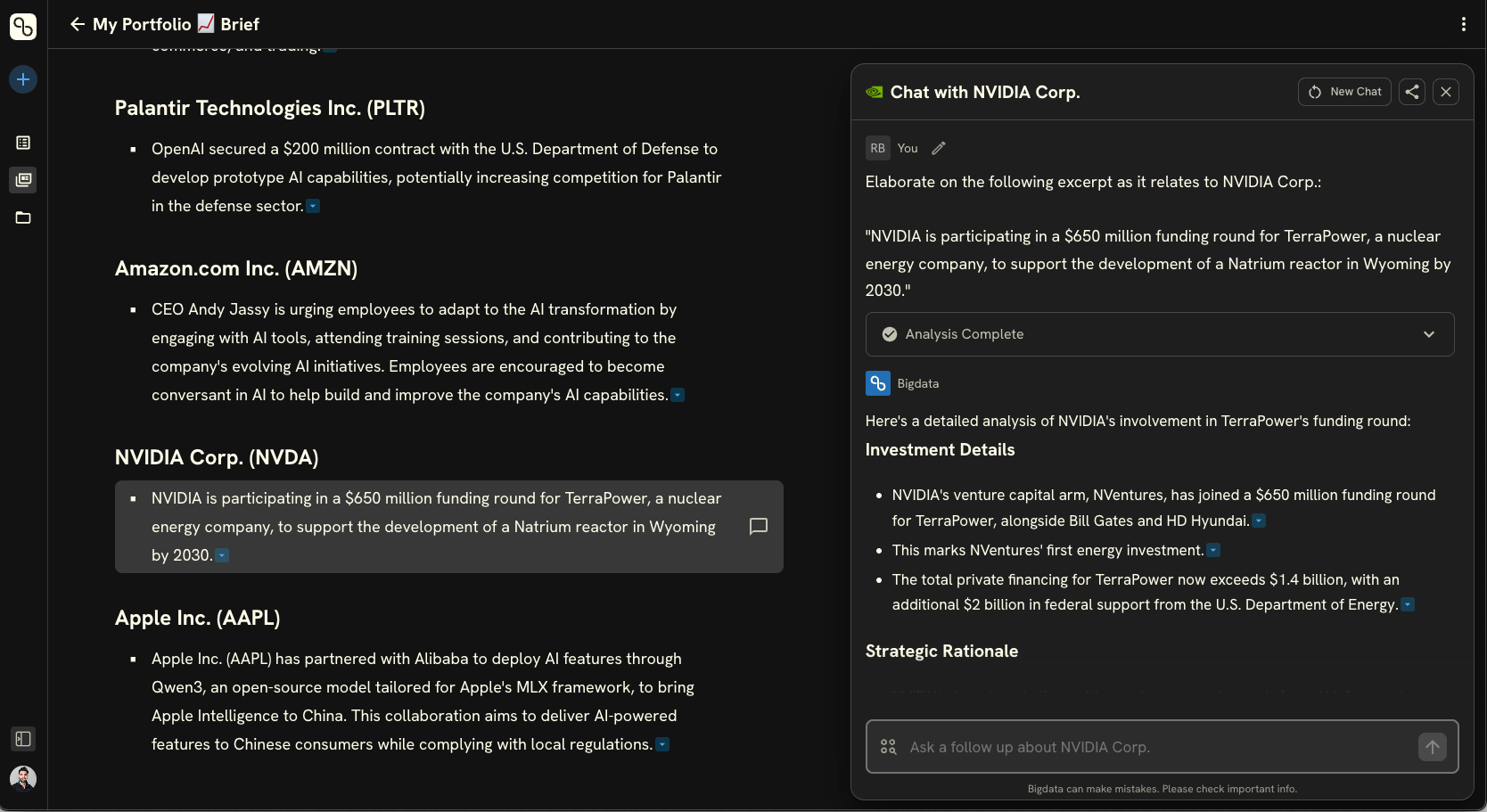1487x812 pixels.
Task: Open the source citation after 'by 2030.'
Action: (x=223, y=555)
